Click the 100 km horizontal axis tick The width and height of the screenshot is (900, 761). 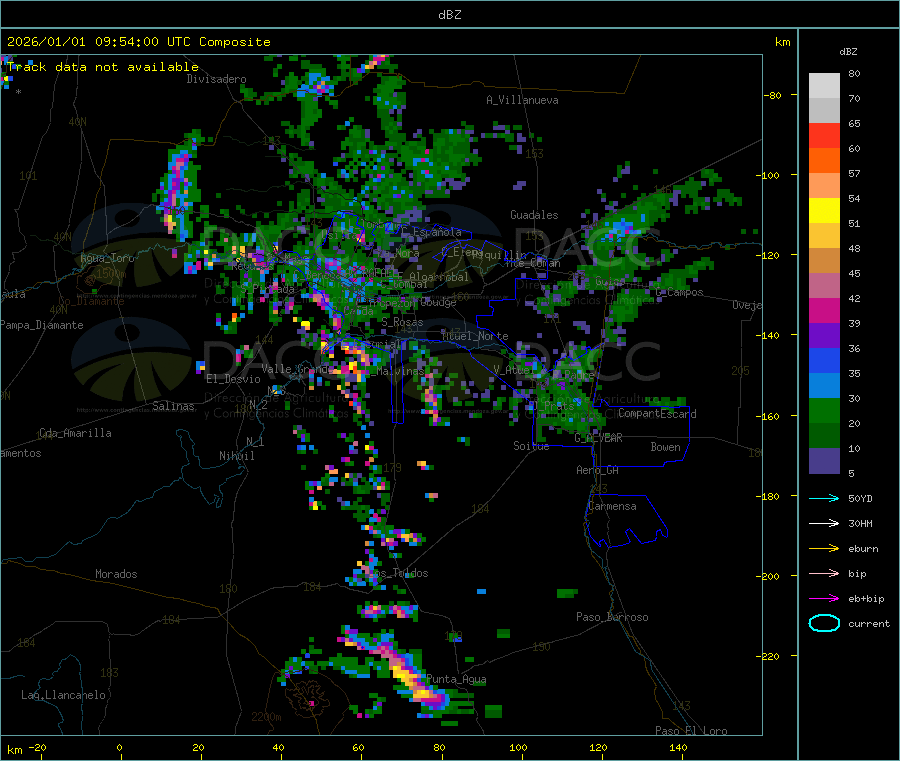tap(518, 747)
